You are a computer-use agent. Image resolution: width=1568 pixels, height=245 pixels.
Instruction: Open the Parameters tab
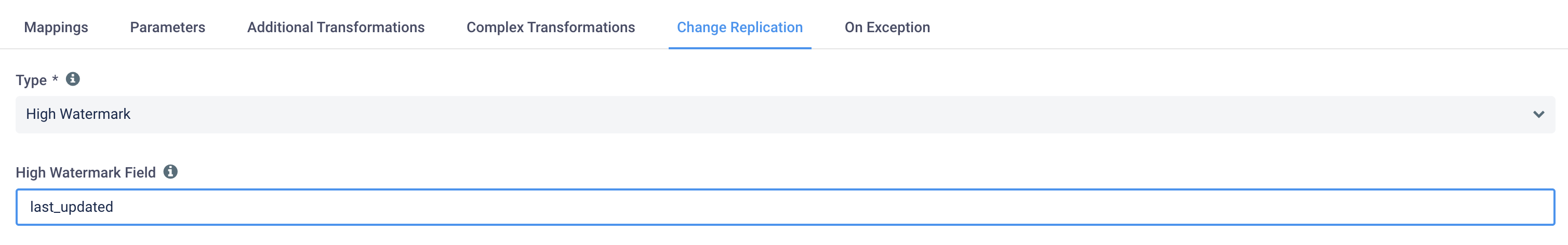pyautogui.click(x=167, y=28)
